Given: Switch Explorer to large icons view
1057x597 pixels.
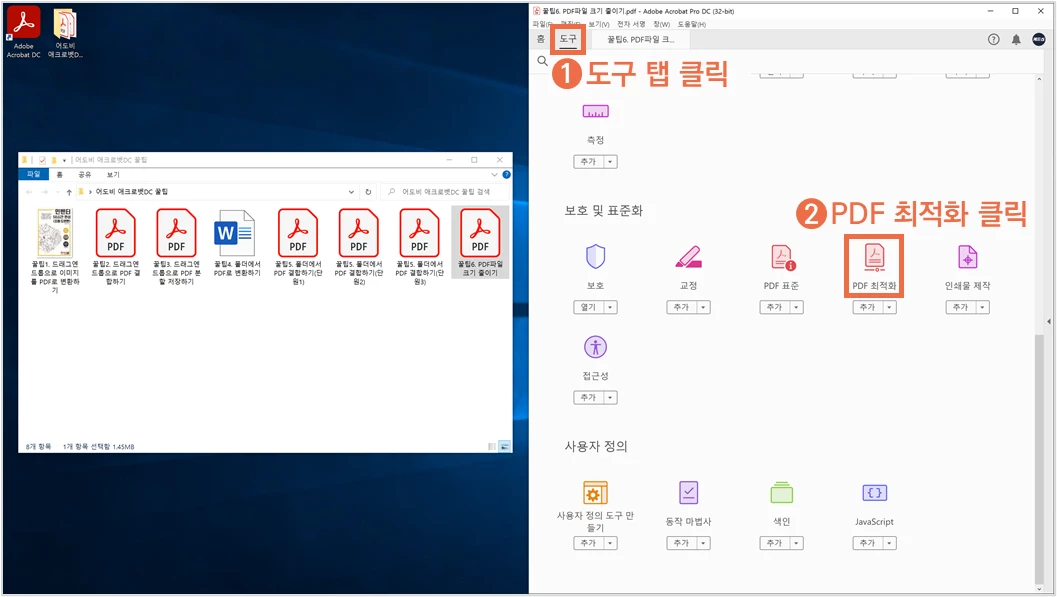Looking at the screenshot, I should (504, 446).
